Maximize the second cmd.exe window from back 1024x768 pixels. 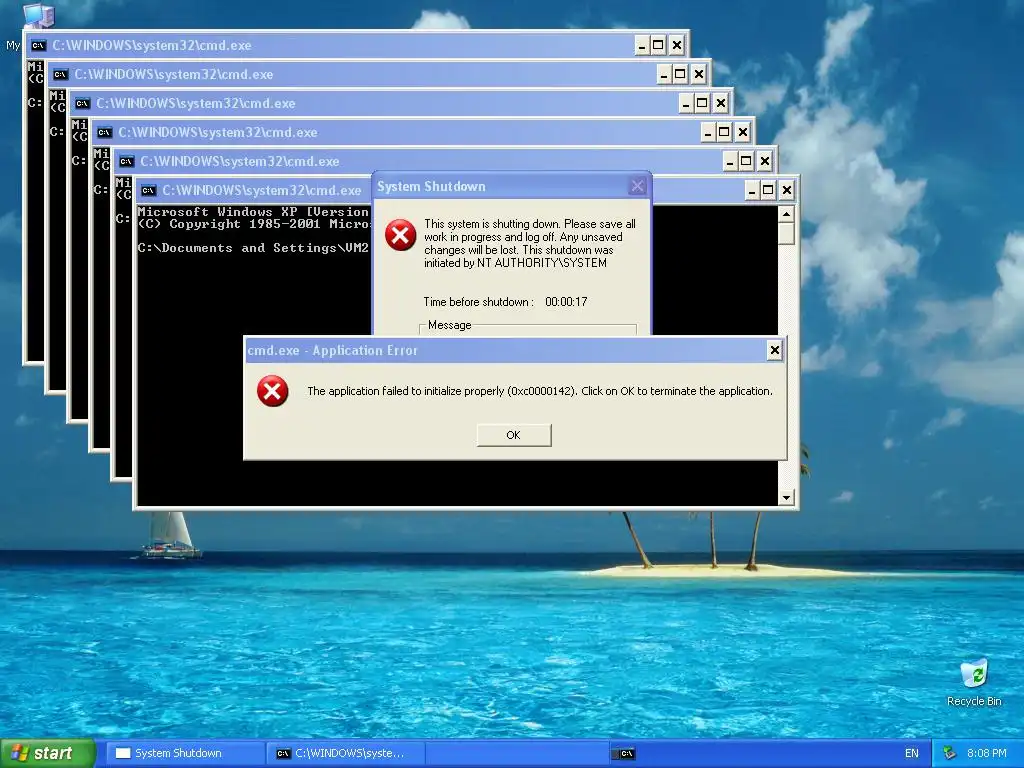(x=680, y=74)
